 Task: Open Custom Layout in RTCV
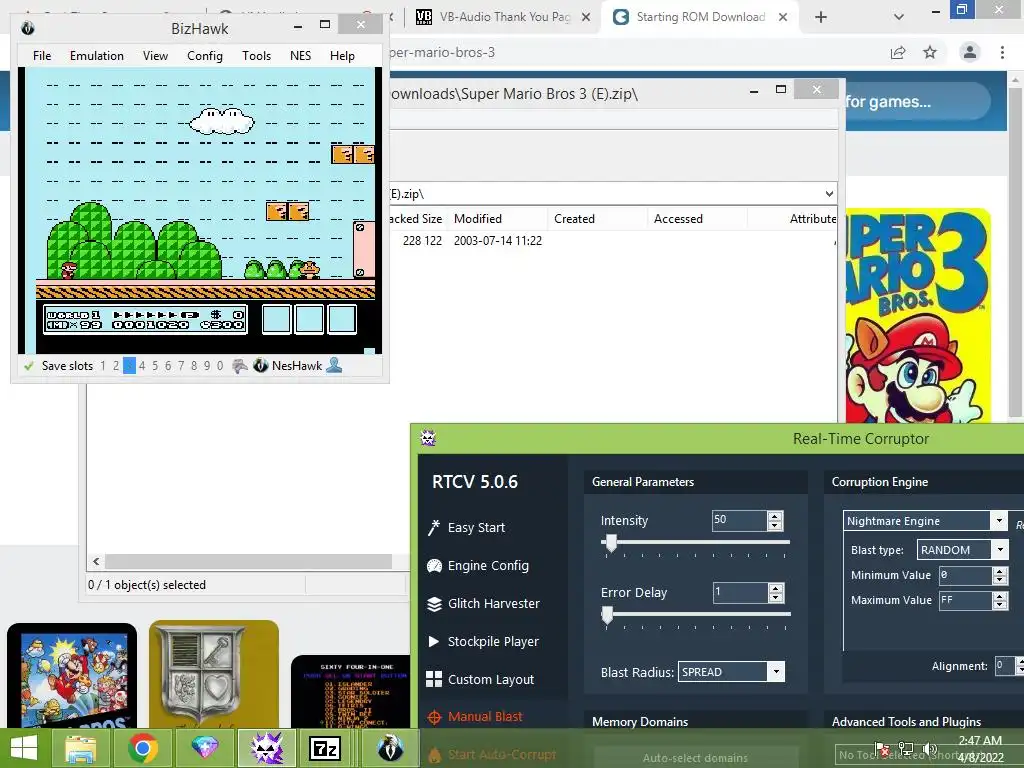480,679
